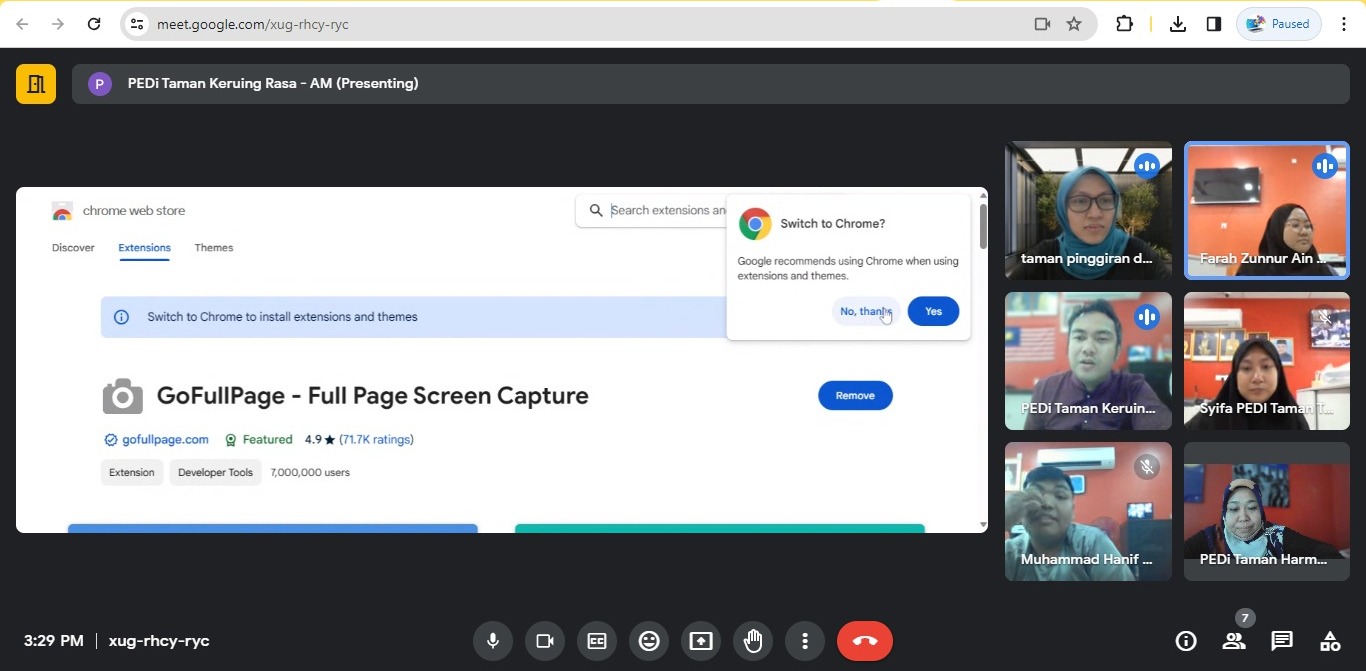The width and height of the screenshot is (1366, 671).
Task: Toggle the camera on or off
Action: pos(545,641)
